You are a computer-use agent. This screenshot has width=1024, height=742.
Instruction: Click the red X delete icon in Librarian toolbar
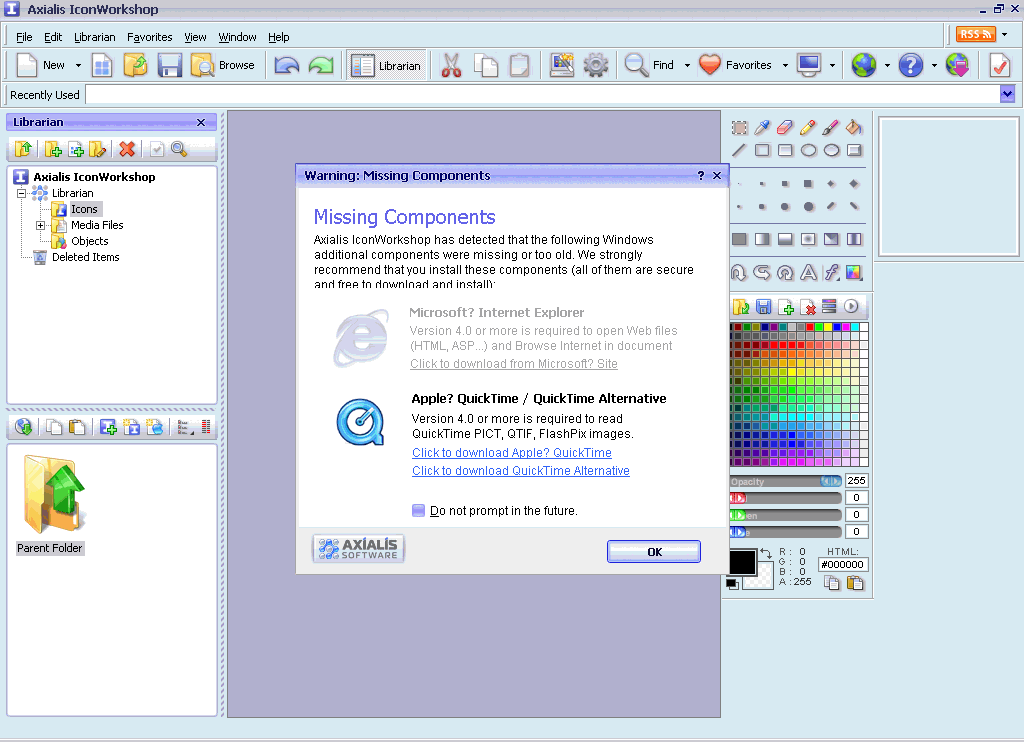127,149
